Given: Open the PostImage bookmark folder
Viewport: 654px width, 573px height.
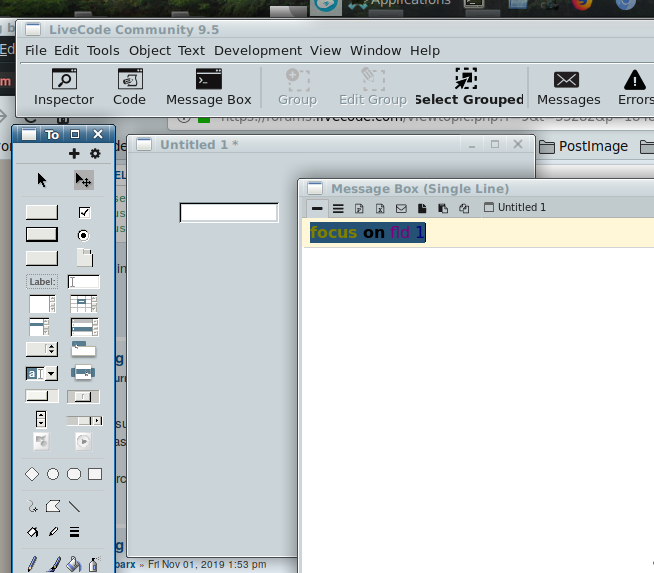Looking at the screenshot, I should [x=584, y=146].
